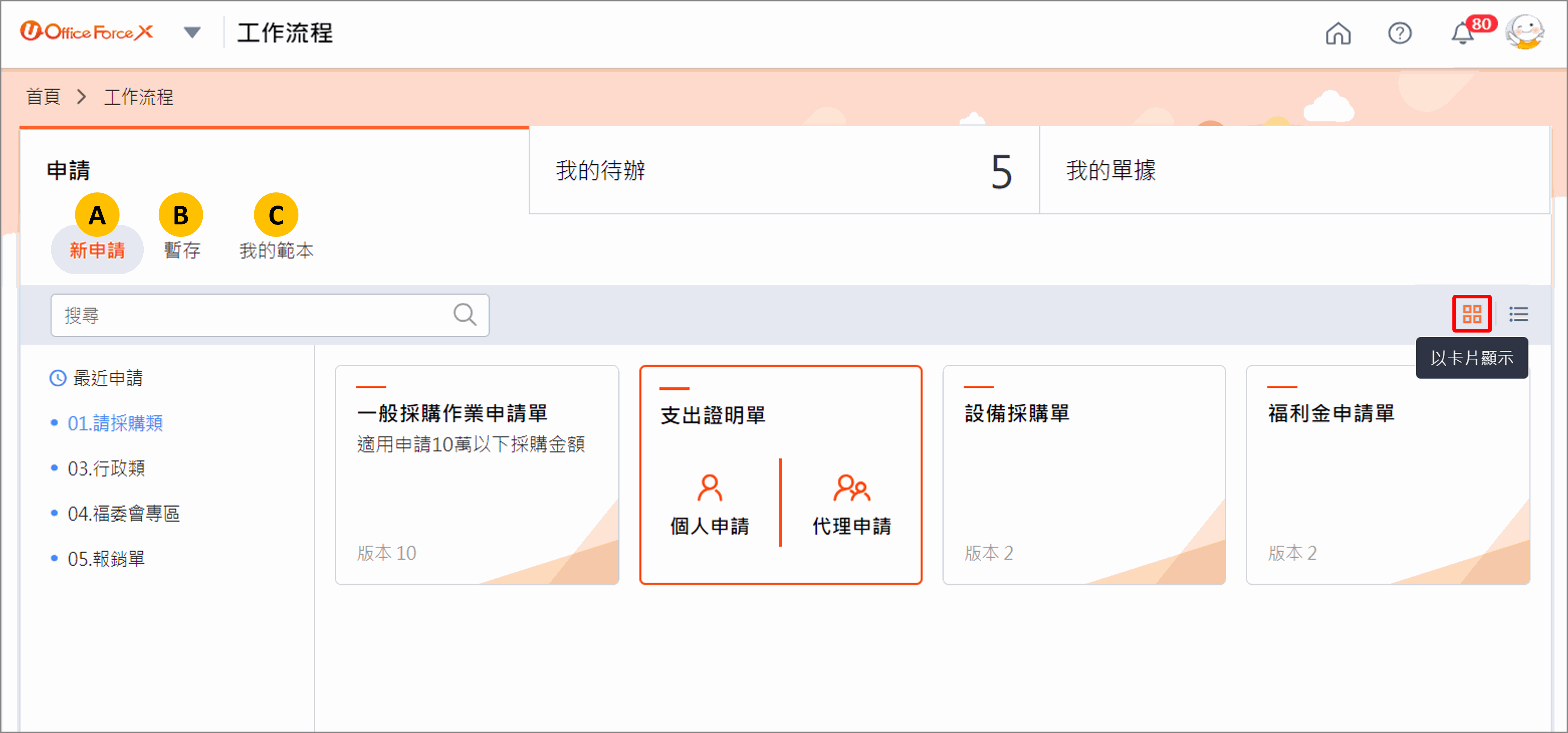Open 我的範本 templates

pyautogui.click(x=276, y=250)
